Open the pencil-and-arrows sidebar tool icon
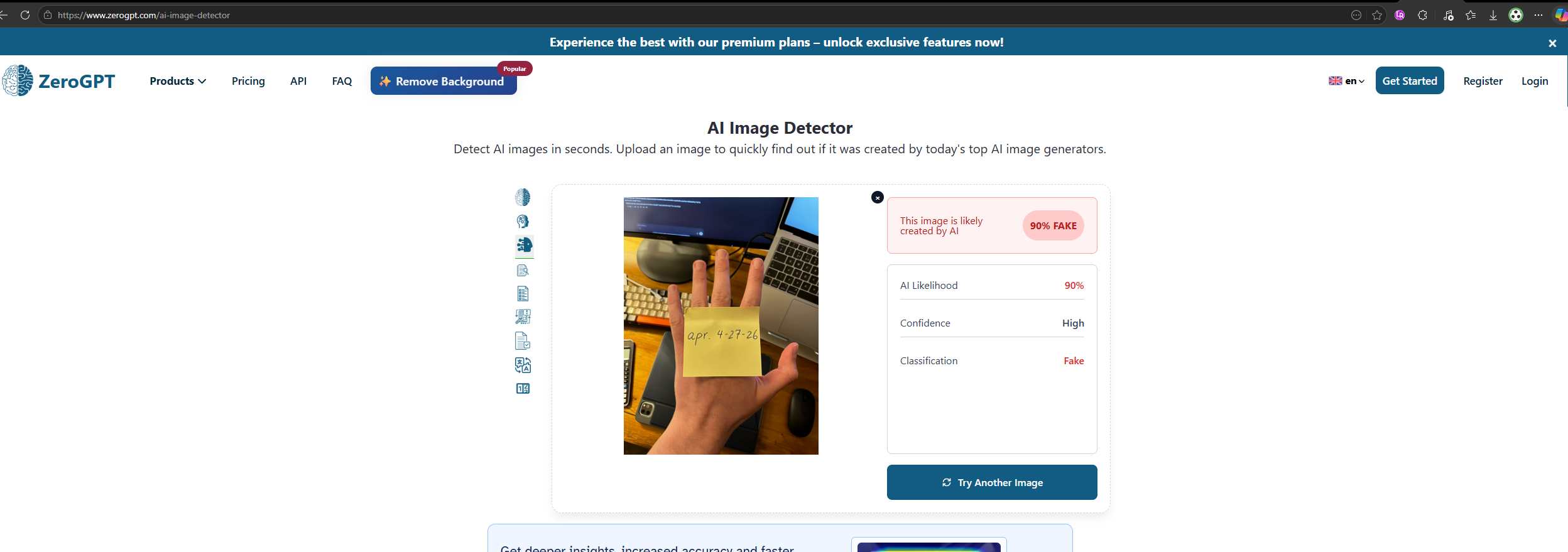1568x552 pixels. coord(523,317)
